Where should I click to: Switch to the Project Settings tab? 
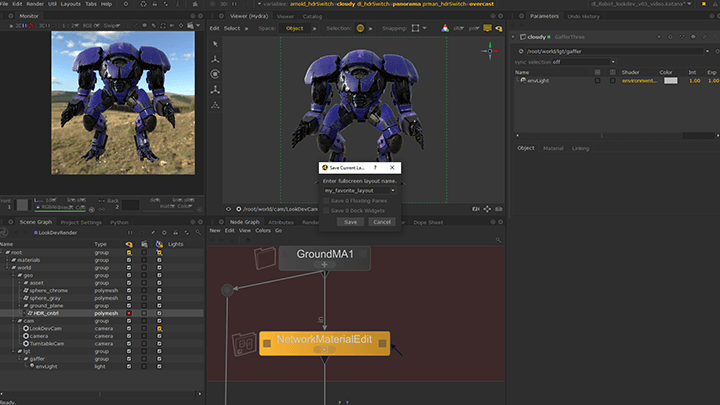[81, 222]
